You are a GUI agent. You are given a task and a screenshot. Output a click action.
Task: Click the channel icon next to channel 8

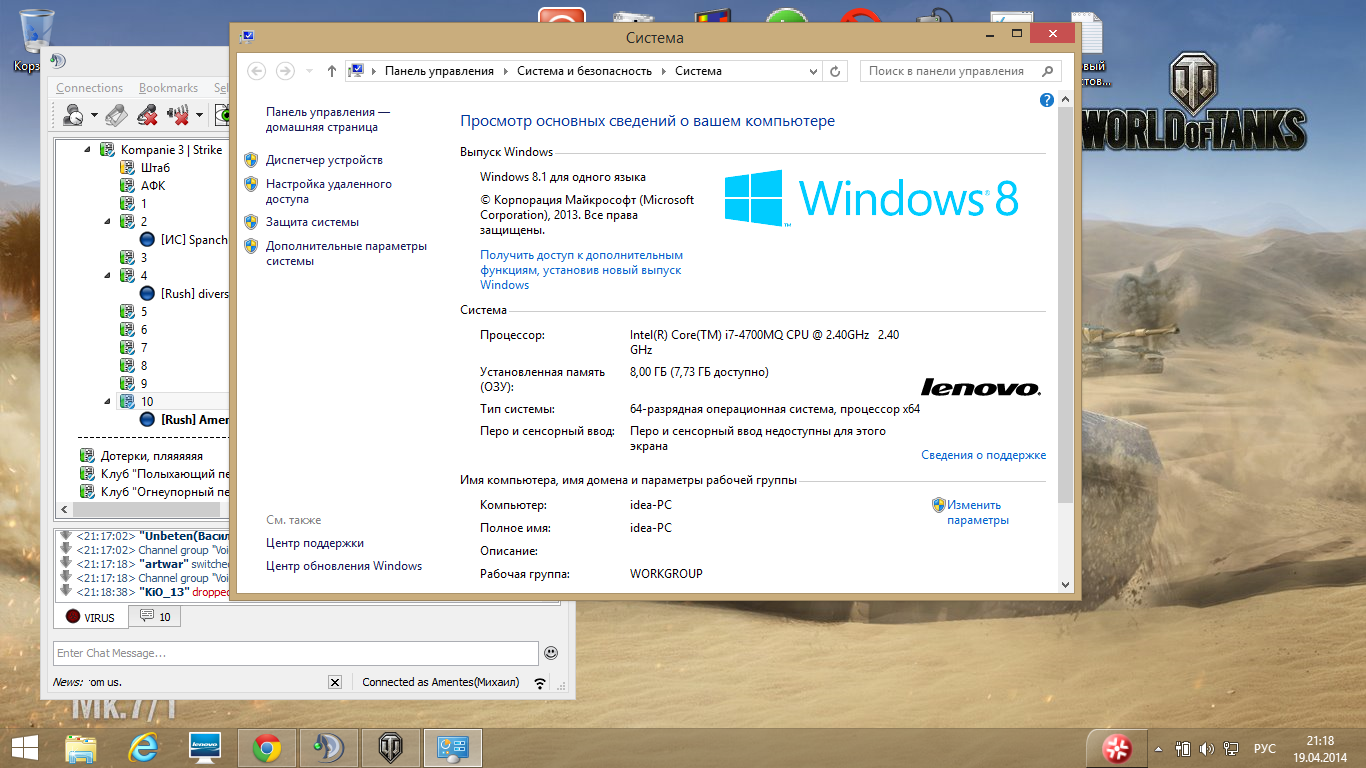coord(127,365)
